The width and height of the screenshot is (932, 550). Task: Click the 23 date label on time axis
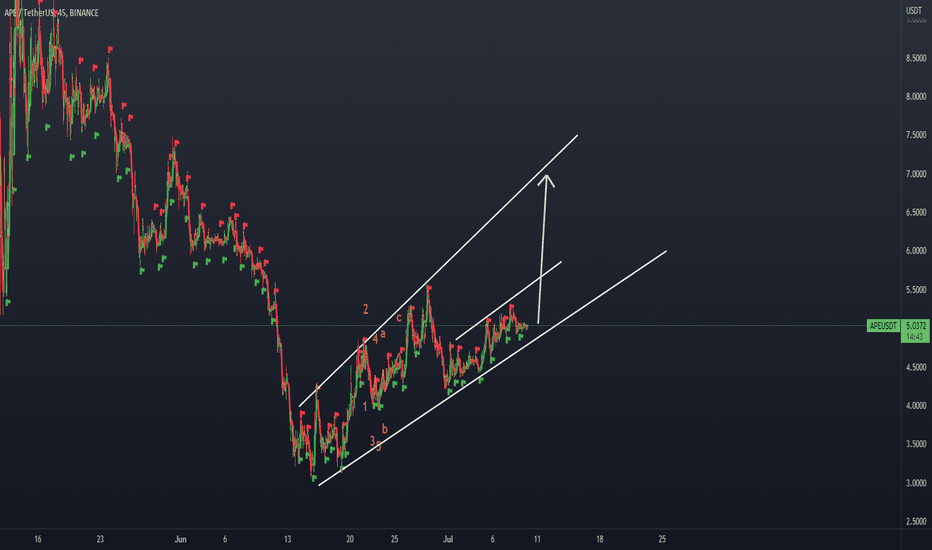coord(100,539)
